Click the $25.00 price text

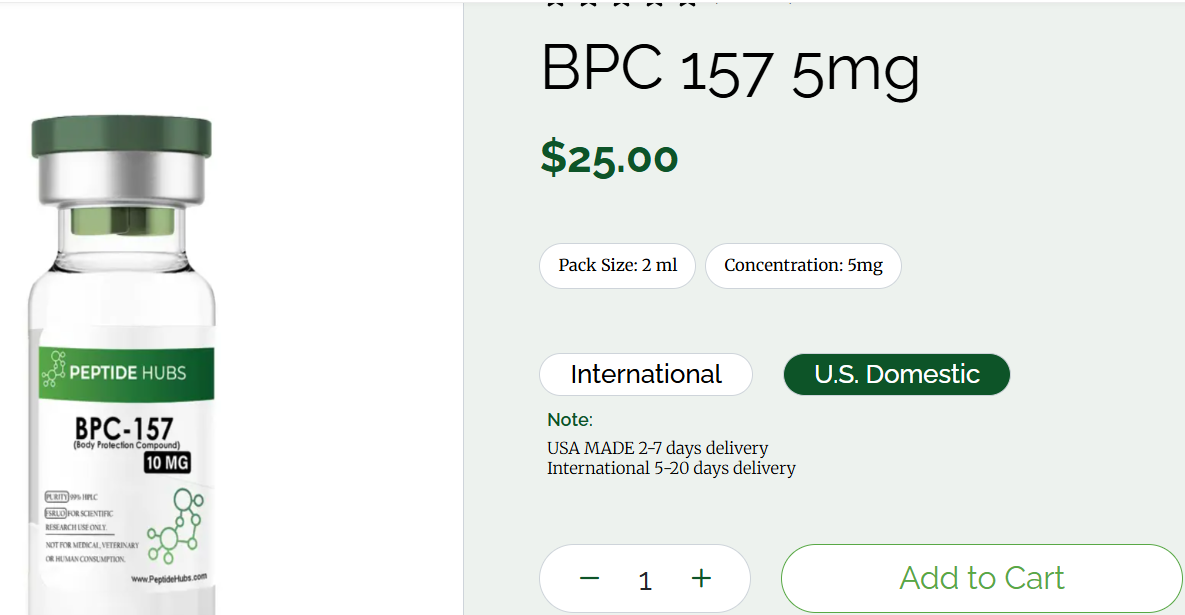coord(609,157)
